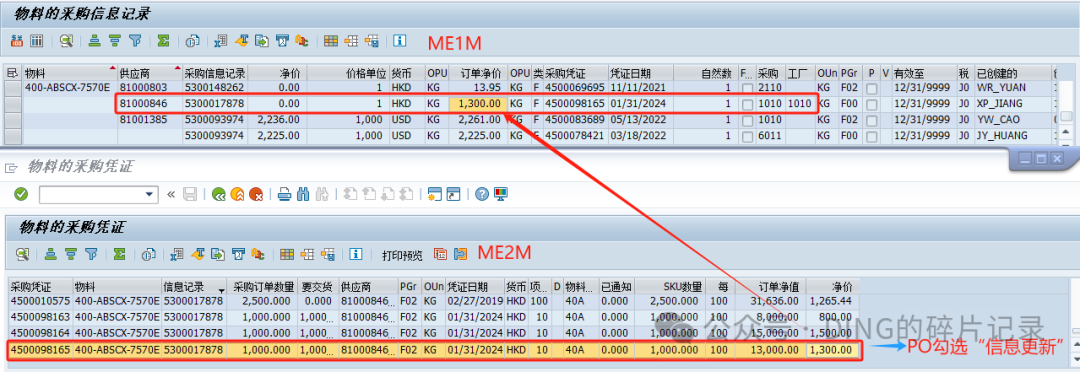Sort ascending in ME1M info record toolbar
1080x372 pixels.
coord(94,41)
